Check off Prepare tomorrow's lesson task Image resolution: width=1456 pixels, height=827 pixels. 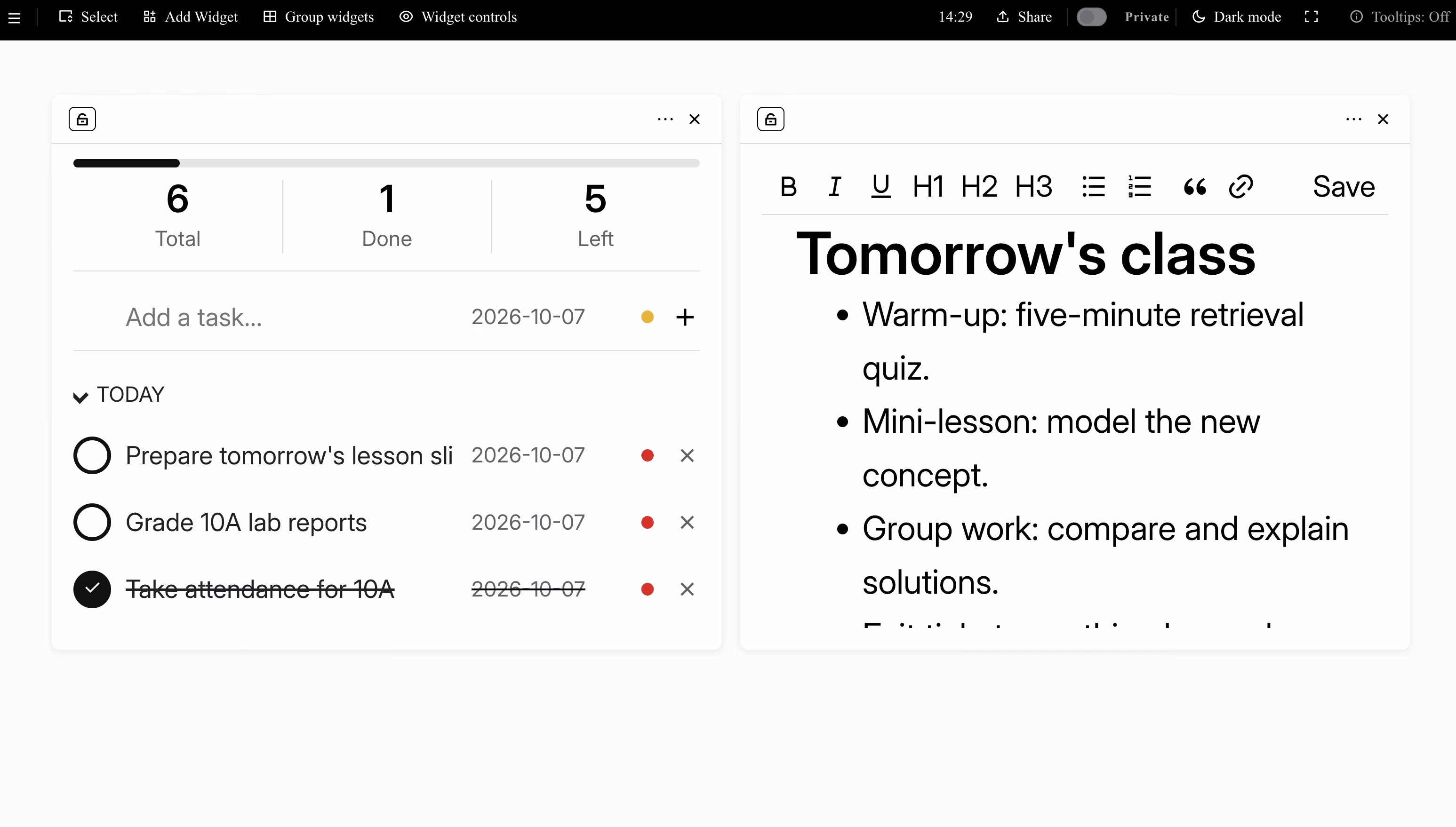coord(92,455)
